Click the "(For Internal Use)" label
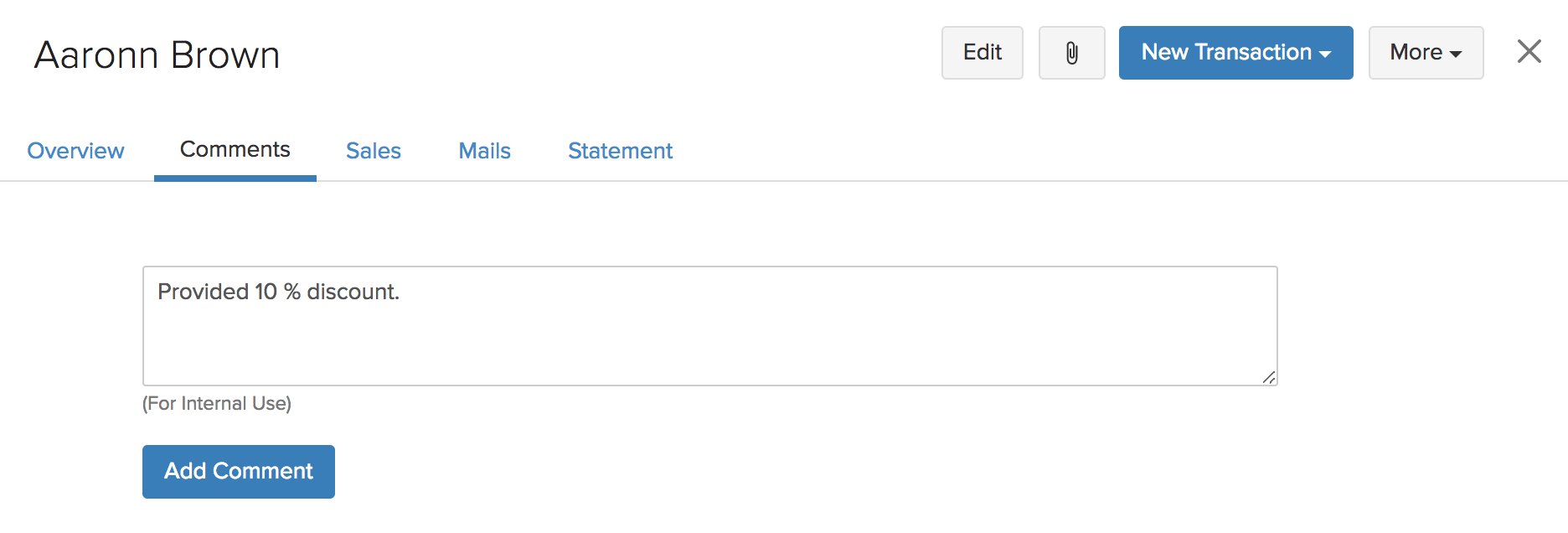1568x533 pixels. pyautogui.click(x=217, y=404)
